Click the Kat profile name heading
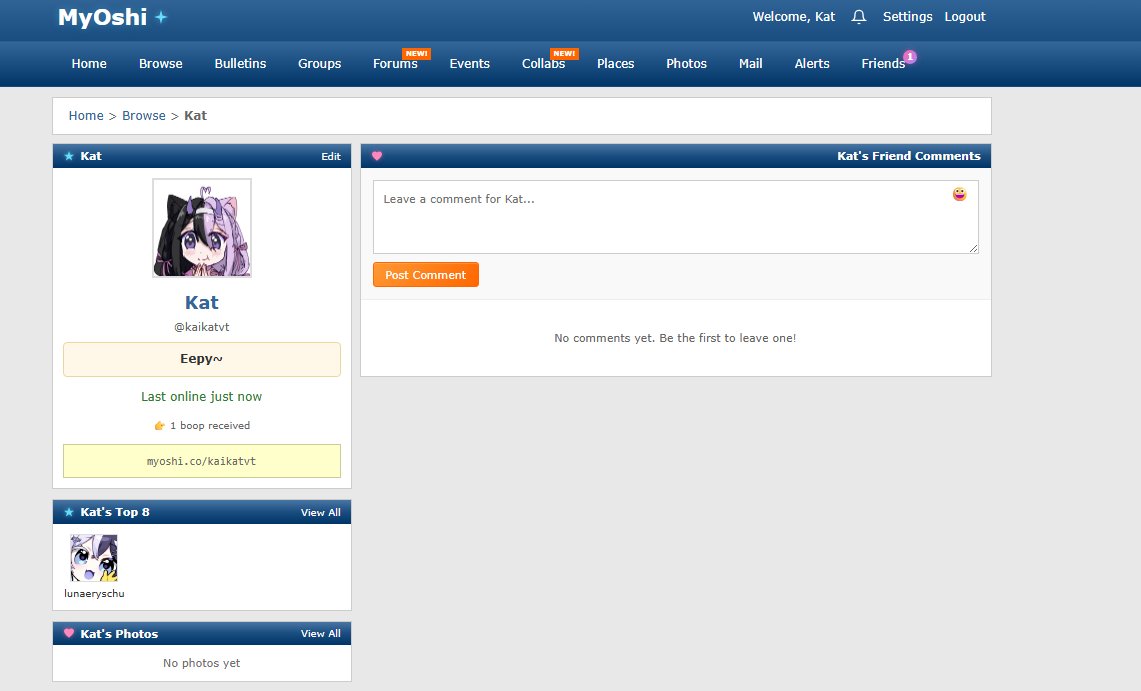 (202, 303)
